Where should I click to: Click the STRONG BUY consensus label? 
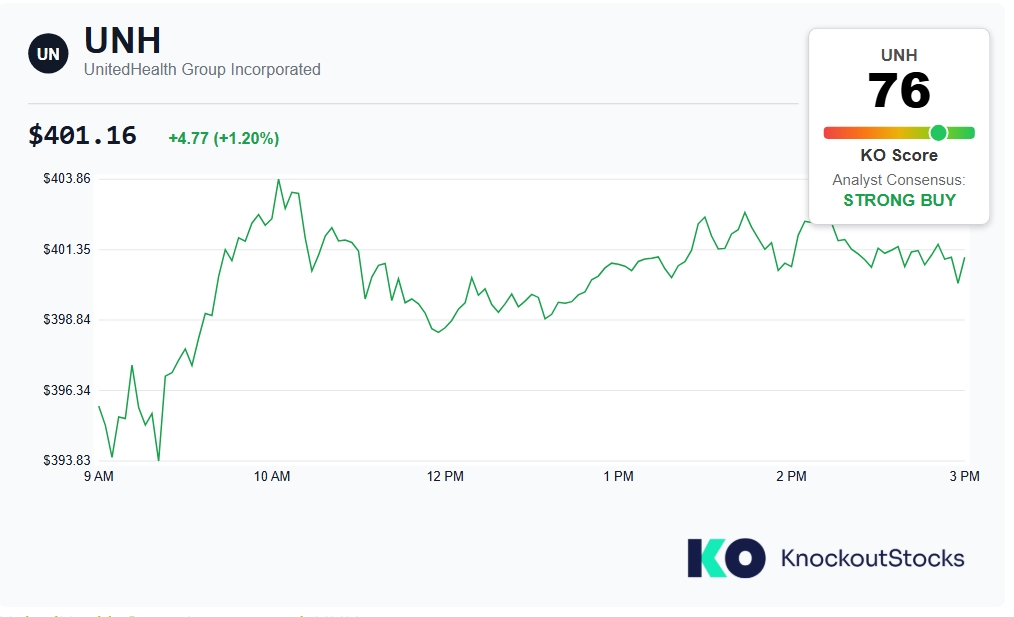click(x=900, y=200)
